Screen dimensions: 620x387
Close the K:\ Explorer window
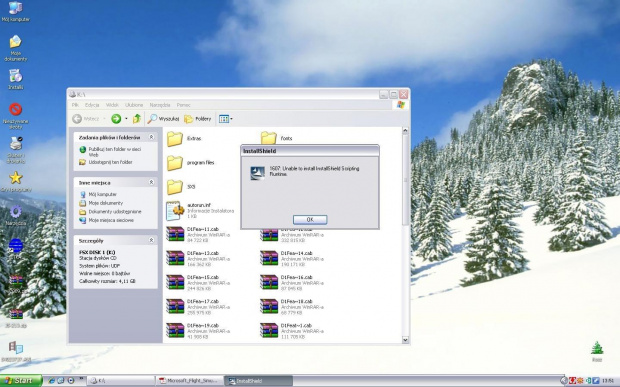tap(403, 94)
